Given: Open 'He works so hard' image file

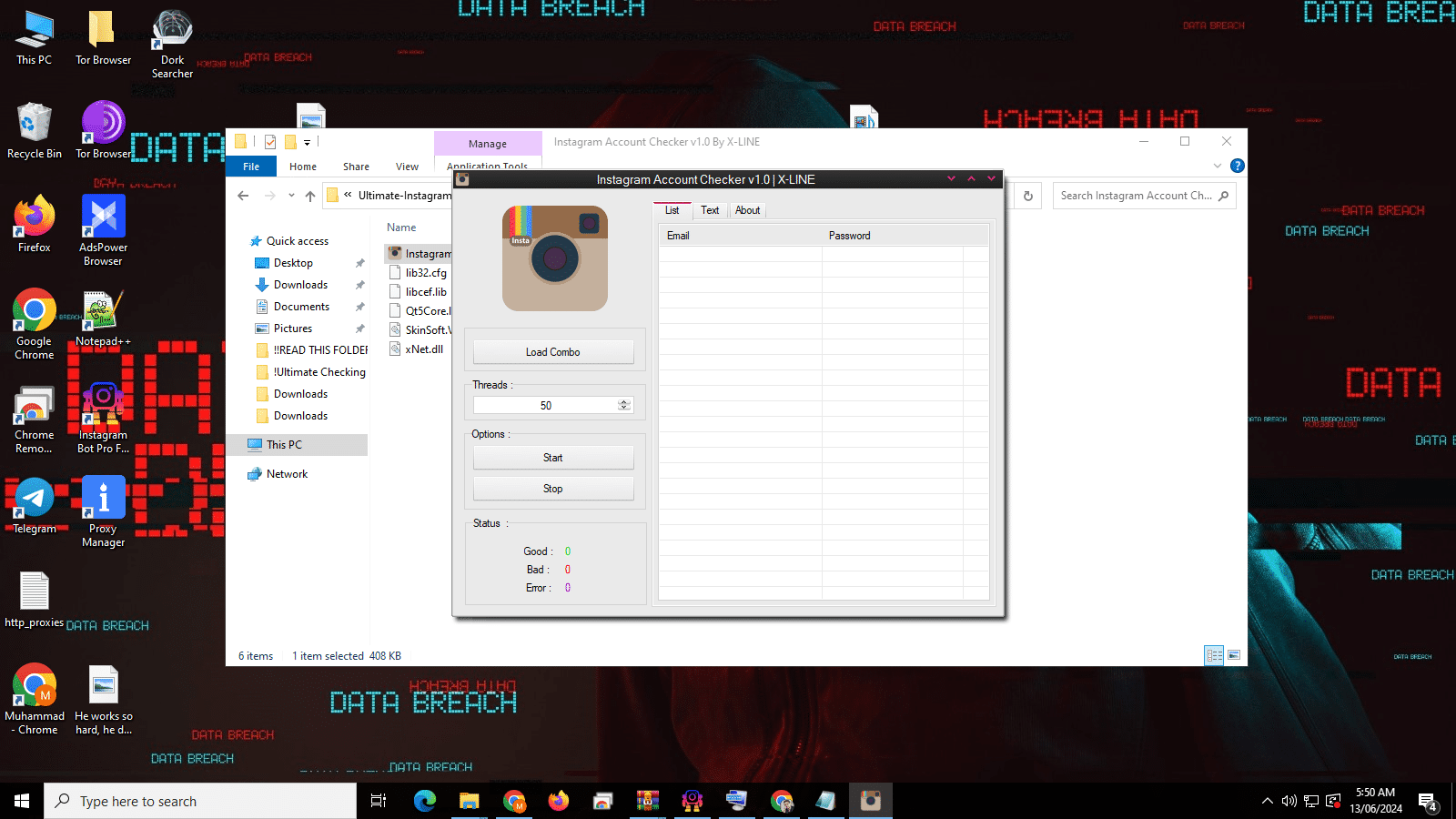Looking at the screenshot, I should pos(103,699).
